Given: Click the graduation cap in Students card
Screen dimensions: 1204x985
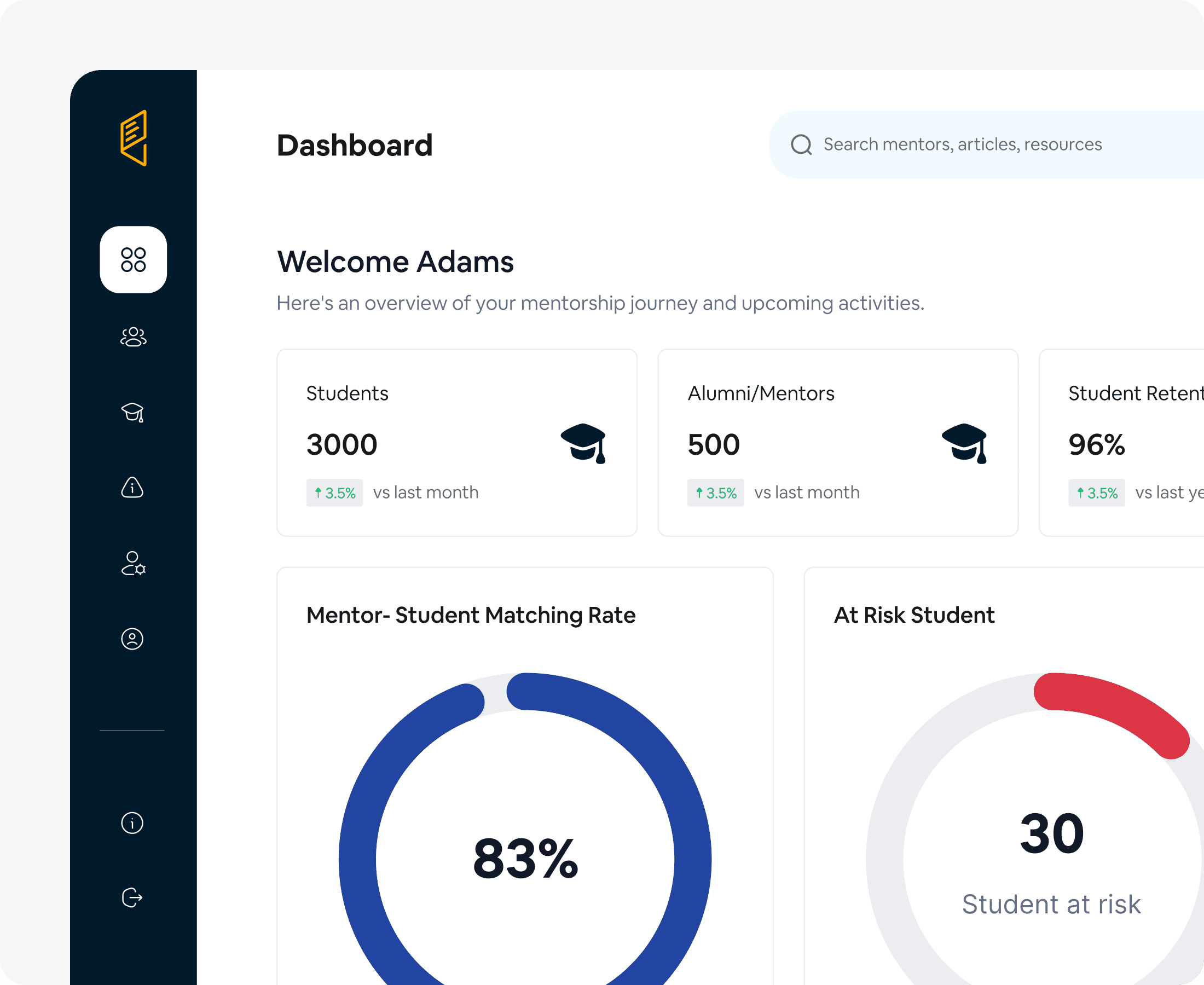Looking at the screenshot, I should click(x=584, y=444).
